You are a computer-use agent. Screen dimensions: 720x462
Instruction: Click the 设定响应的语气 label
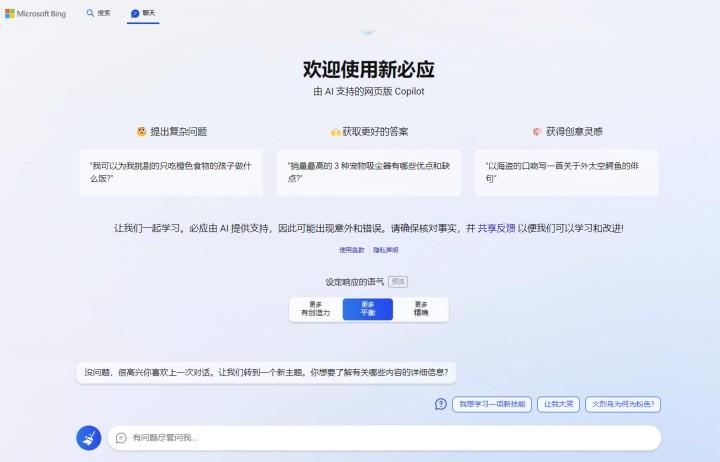pos(354,282)
